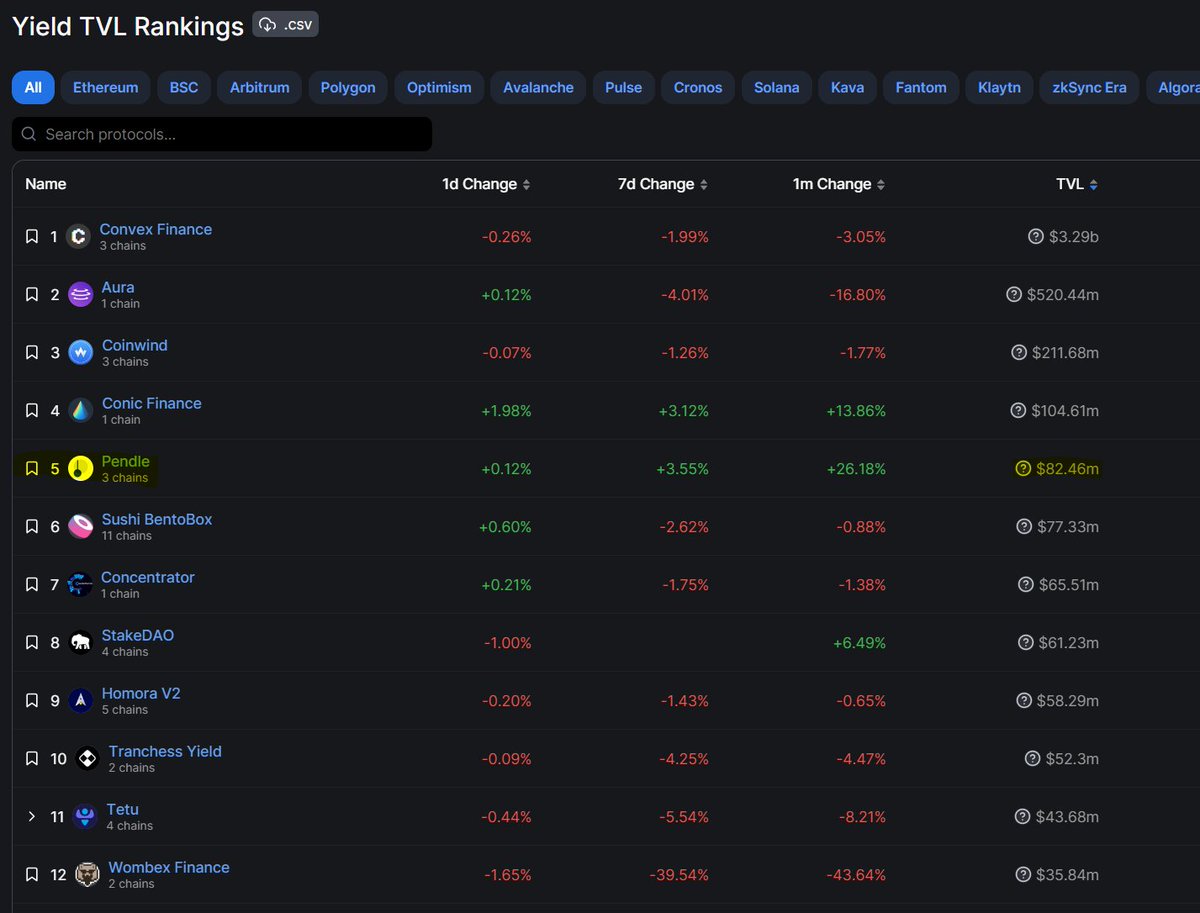Screen dimensions: 1200x913
Task: Click the Convex Finance logo
Action: (x=78, y=237)
